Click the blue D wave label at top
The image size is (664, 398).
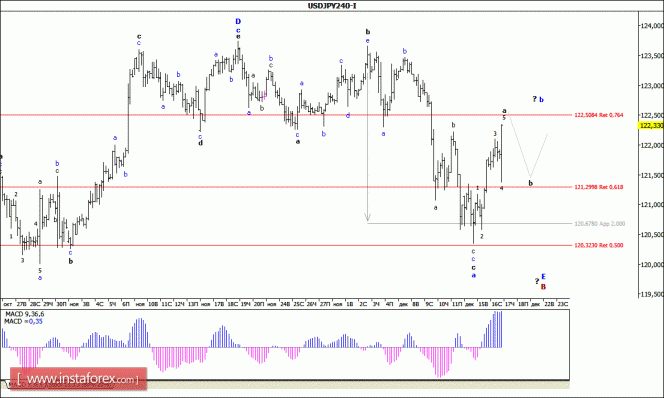[238, 22]
